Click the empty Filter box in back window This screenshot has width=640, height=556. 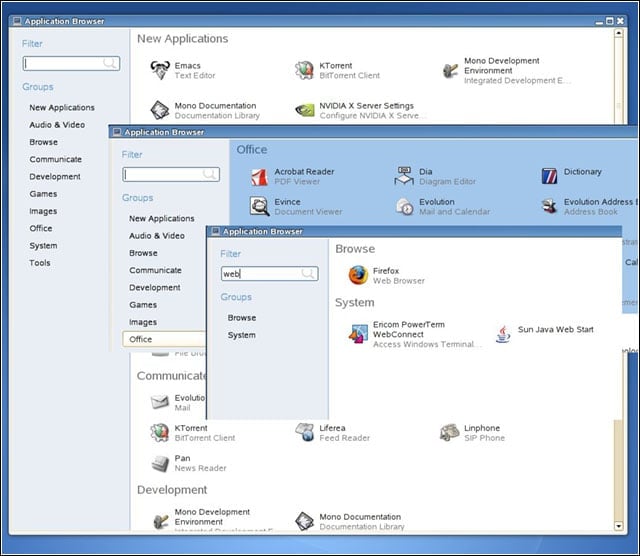(x=71, y=63)
